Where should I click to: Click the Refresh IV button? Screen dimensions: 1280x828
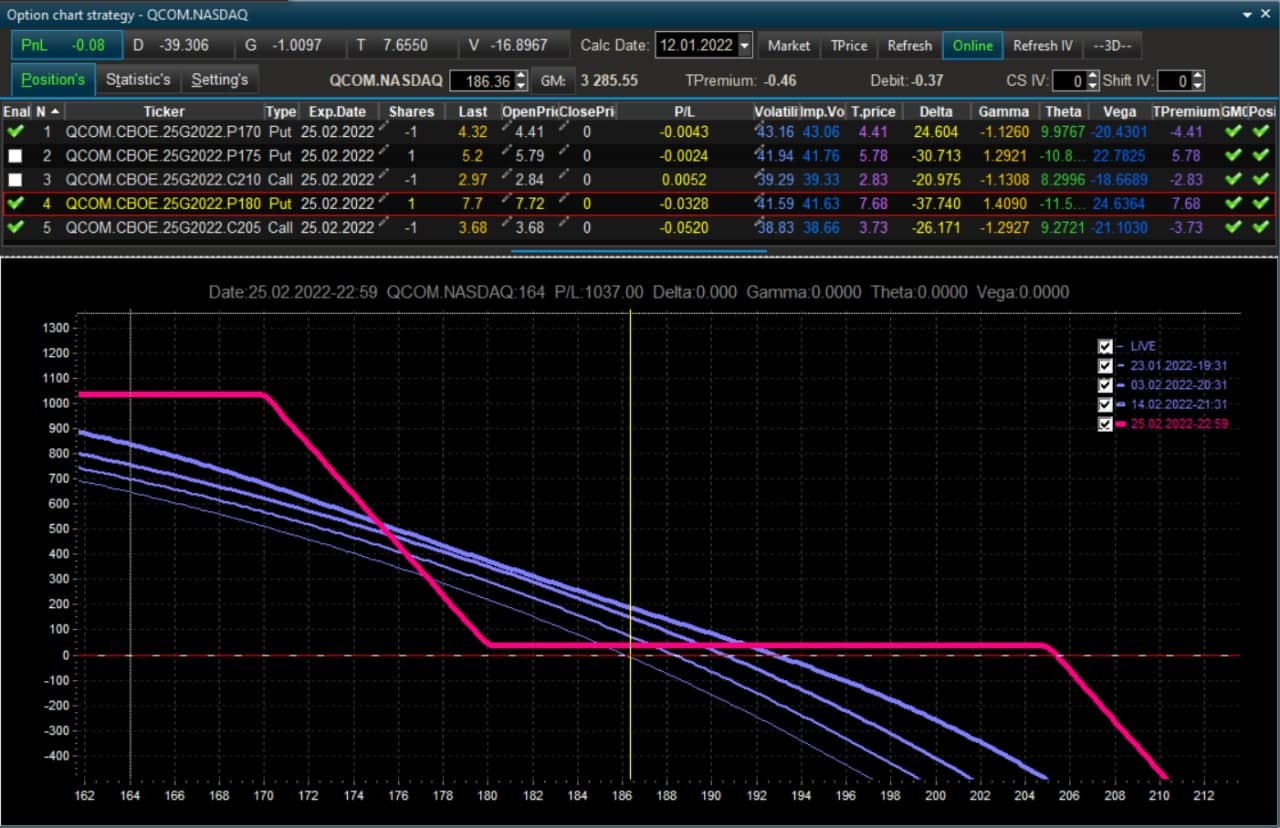(1043, 45)
